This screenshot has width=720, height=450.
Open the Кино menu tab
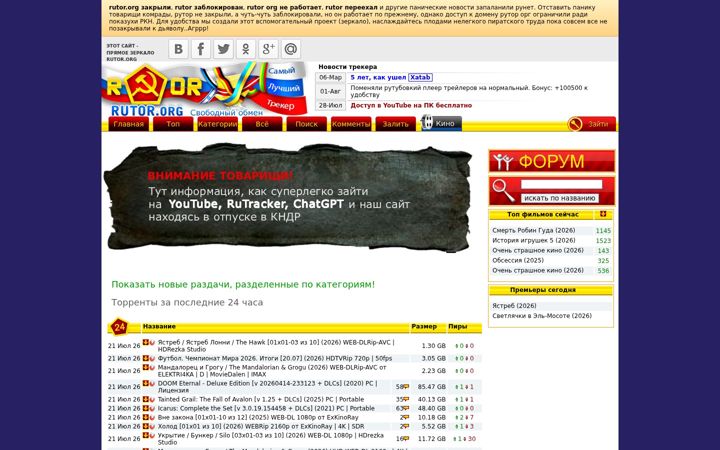click(442, 124)
